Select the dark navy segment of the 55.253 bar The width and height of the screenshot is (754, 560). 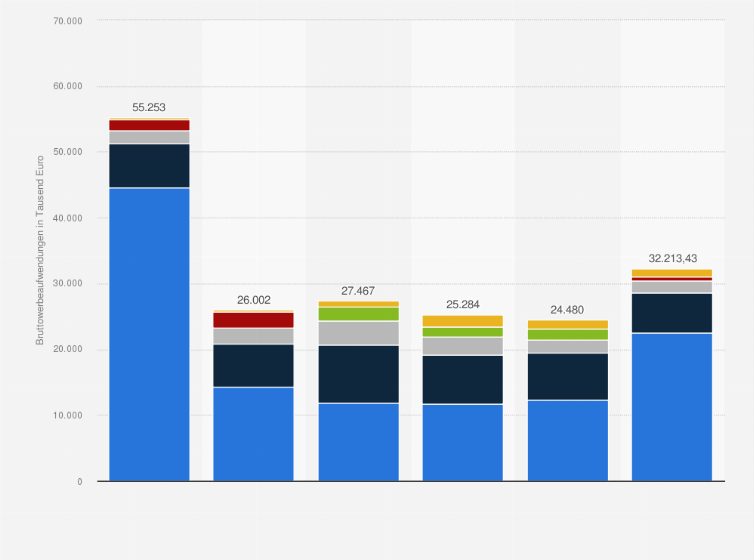click(x=149, y=165)
